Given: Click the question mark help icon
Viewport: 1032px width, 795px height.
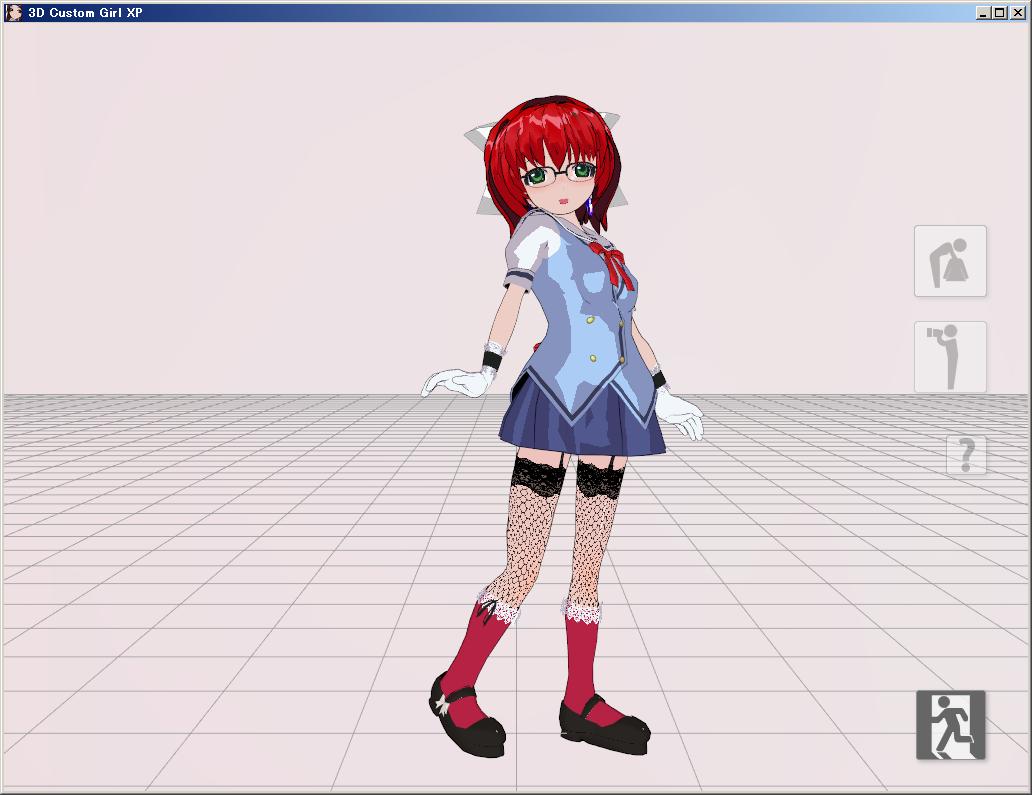Looking at the screenshot, I should (966, 455).
